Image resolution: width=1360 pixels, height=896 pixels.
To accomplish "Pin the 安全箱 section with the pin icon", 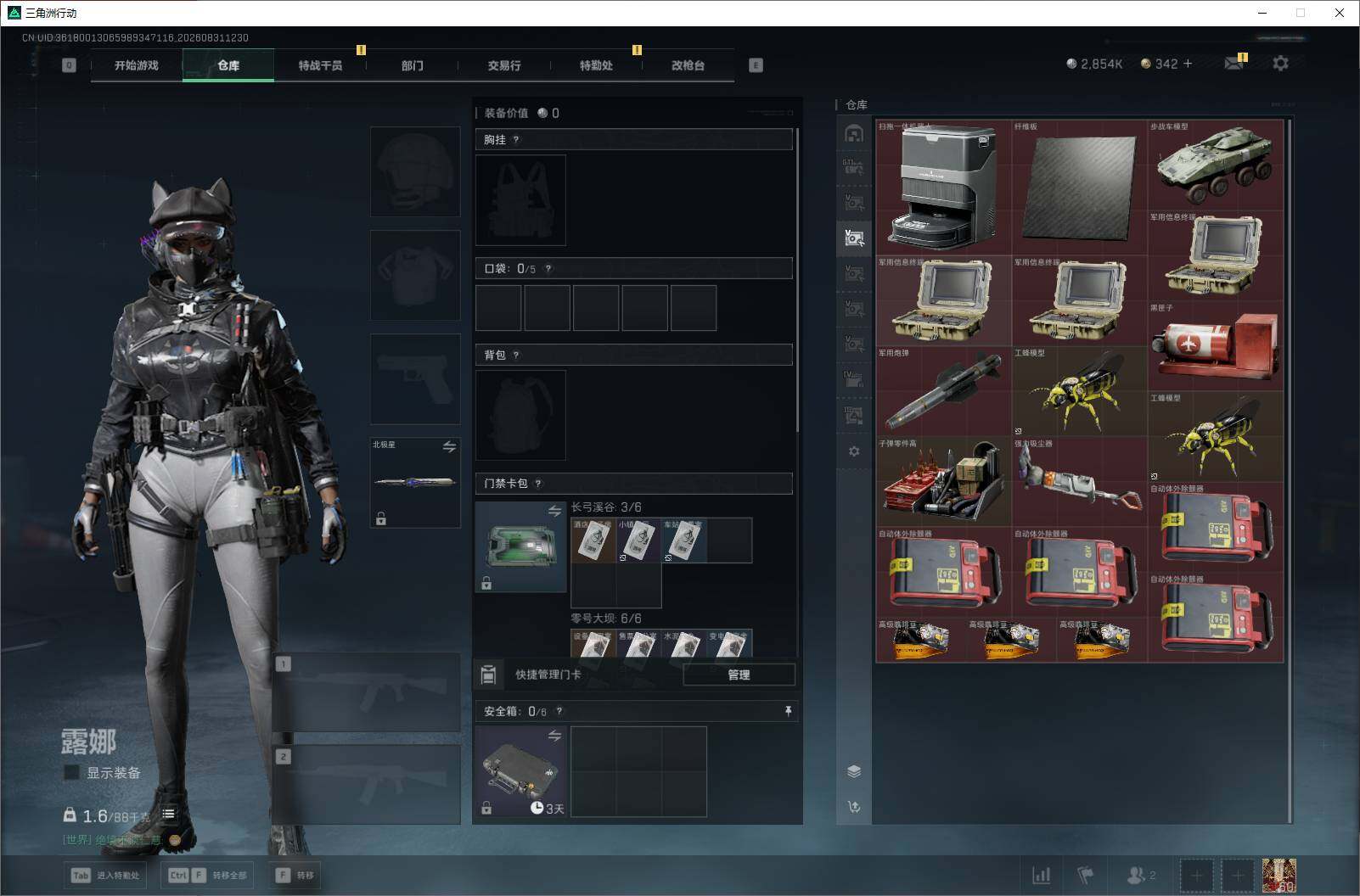I will coord(788,711).
